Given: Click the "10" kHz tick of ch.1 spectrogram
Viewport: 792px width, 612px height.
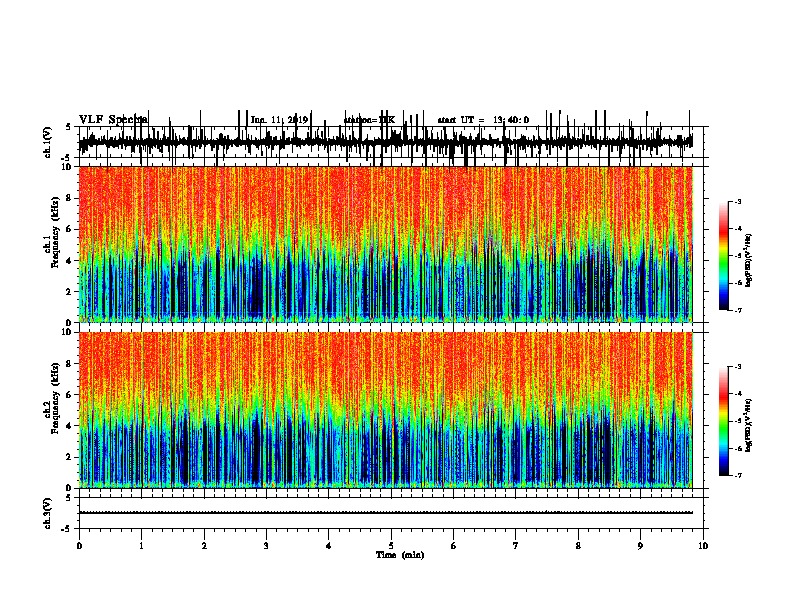Looking at the screenshot, I should [68, 167].
